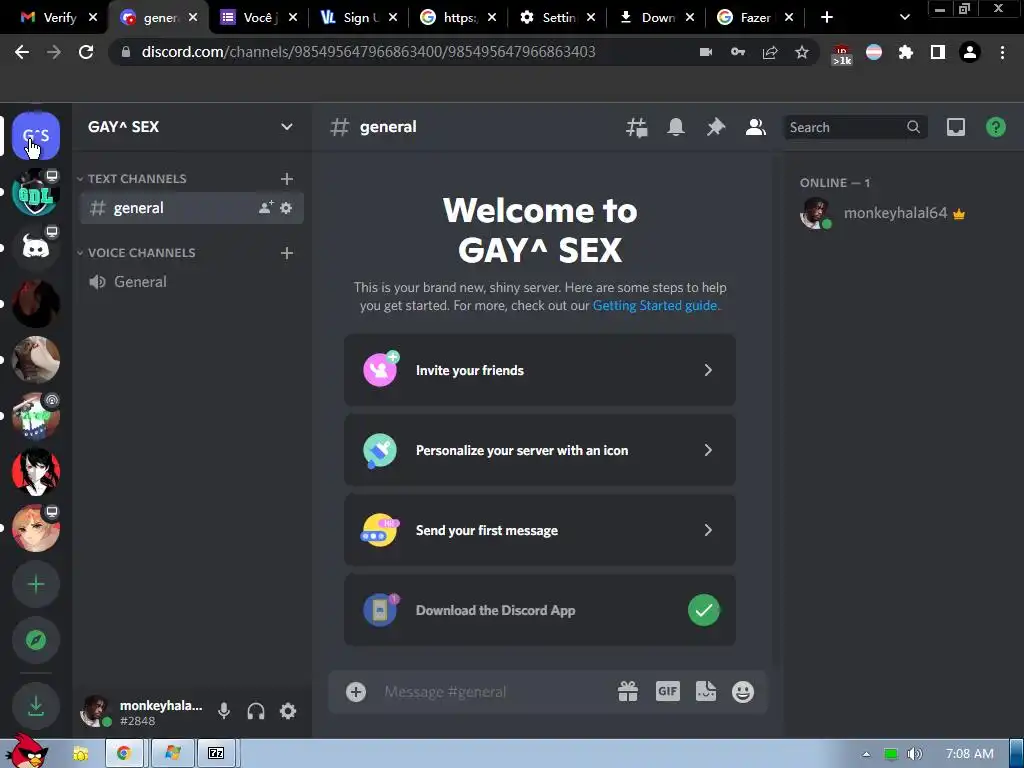The height and width of the screenshot is (768, 1024).
Task: Open edit channel gear for general
Action: coord(286,208)
